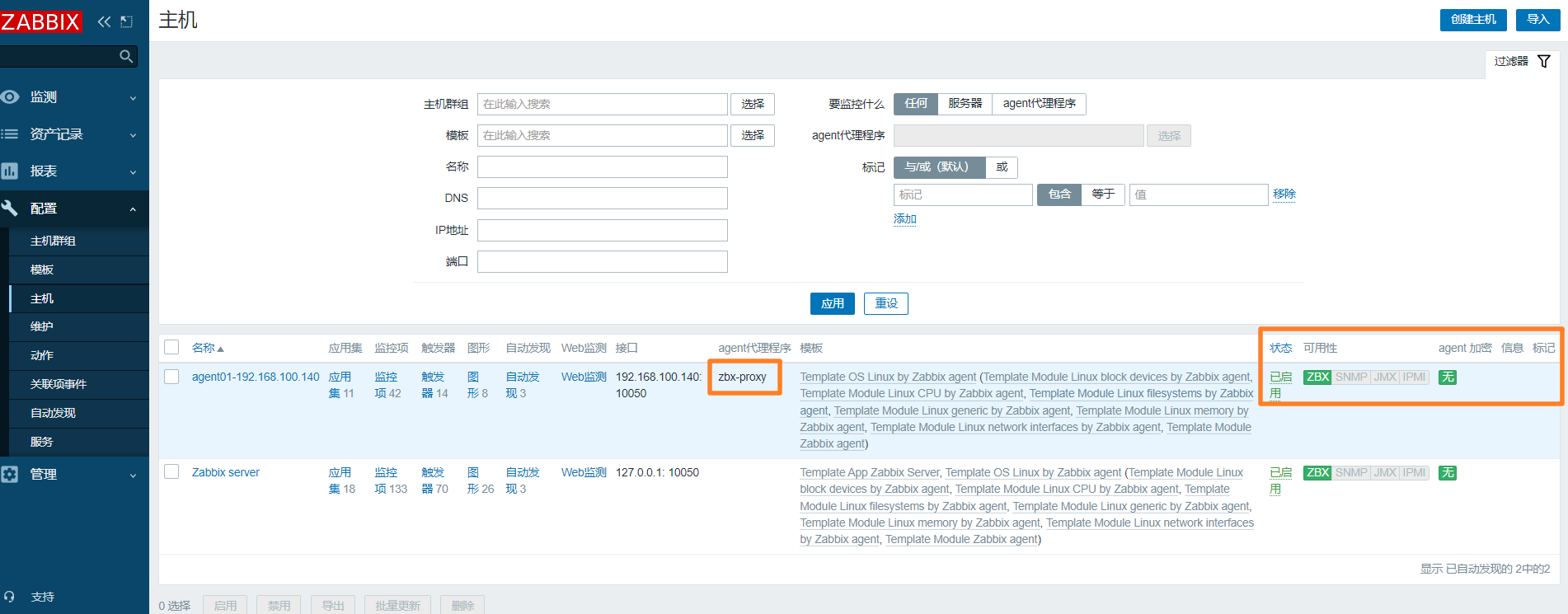
Task: Click JMX badge in Zabbix server row
Action: 1385,472
